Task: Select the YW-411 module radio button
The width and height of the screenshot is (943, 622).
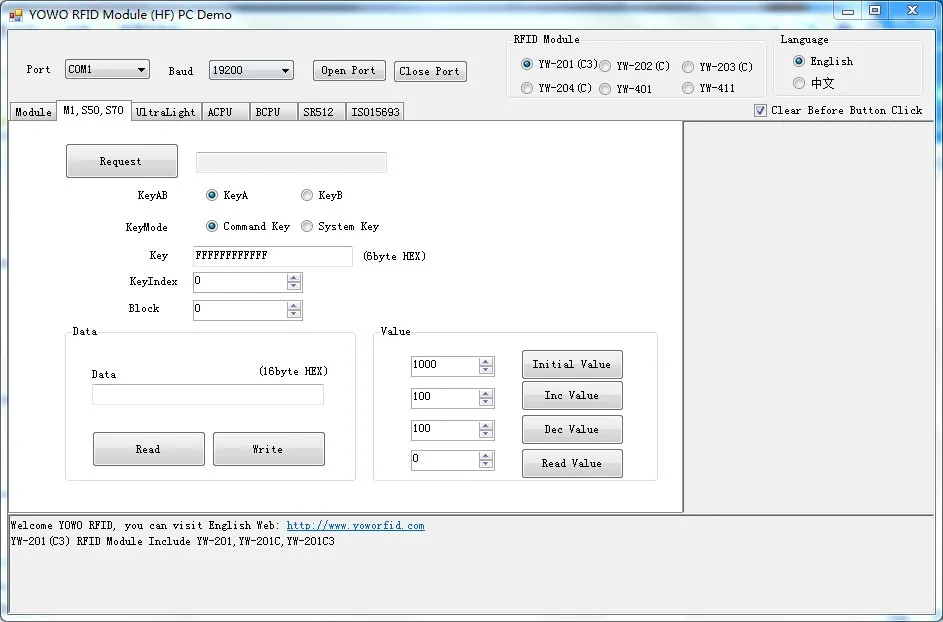Action: tap(688, 88)
